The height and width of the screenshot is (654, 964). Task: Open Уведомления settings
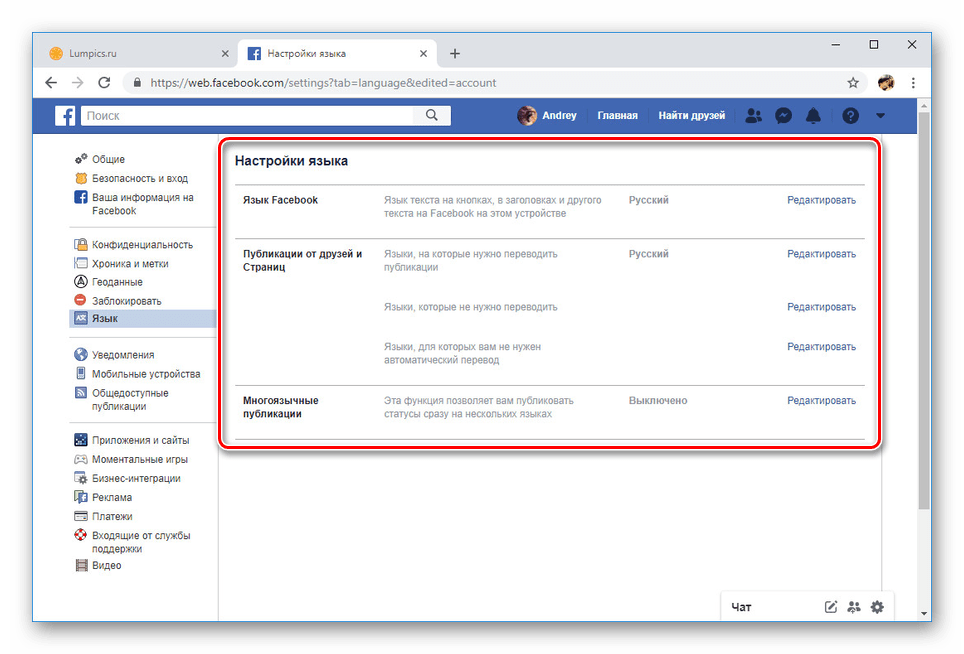[123, 355]
